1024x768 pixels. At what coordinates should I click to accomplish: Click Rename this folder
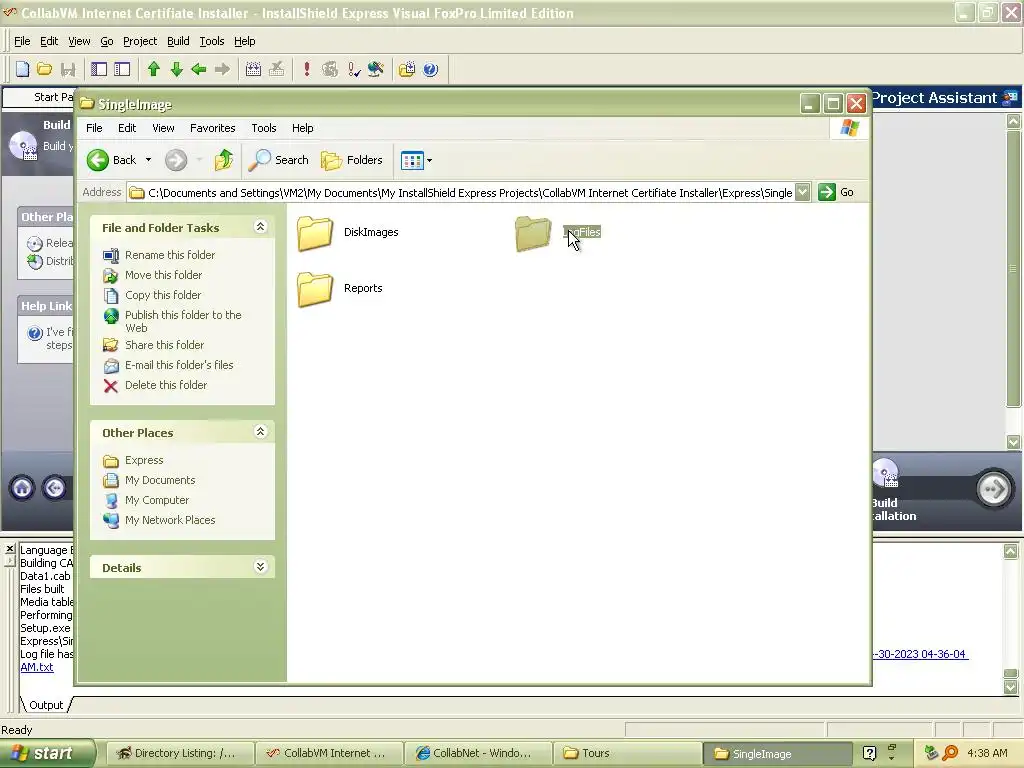(170, 255)
